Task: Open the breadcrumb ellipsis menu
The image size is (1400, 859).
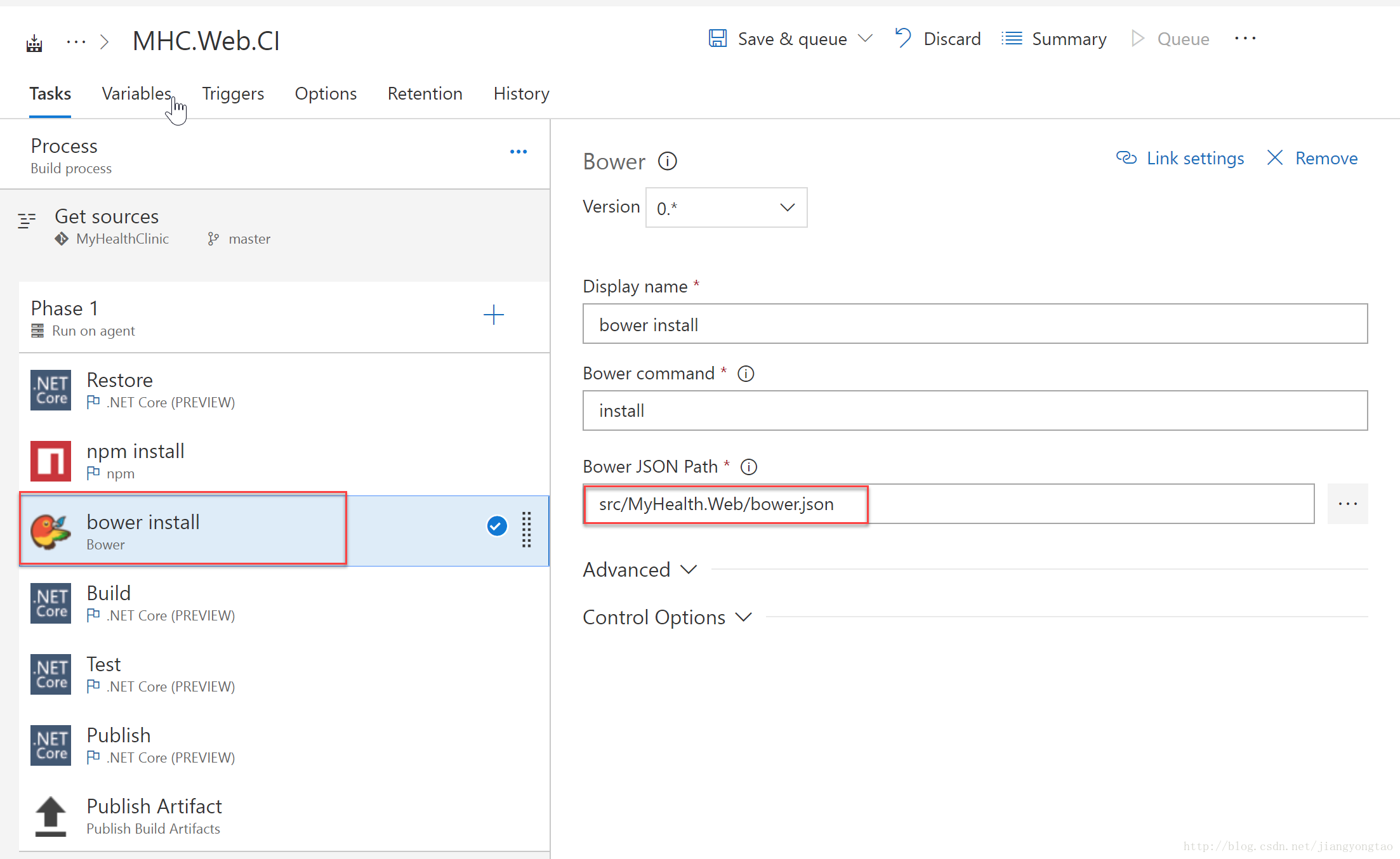Action: point(76,42)
